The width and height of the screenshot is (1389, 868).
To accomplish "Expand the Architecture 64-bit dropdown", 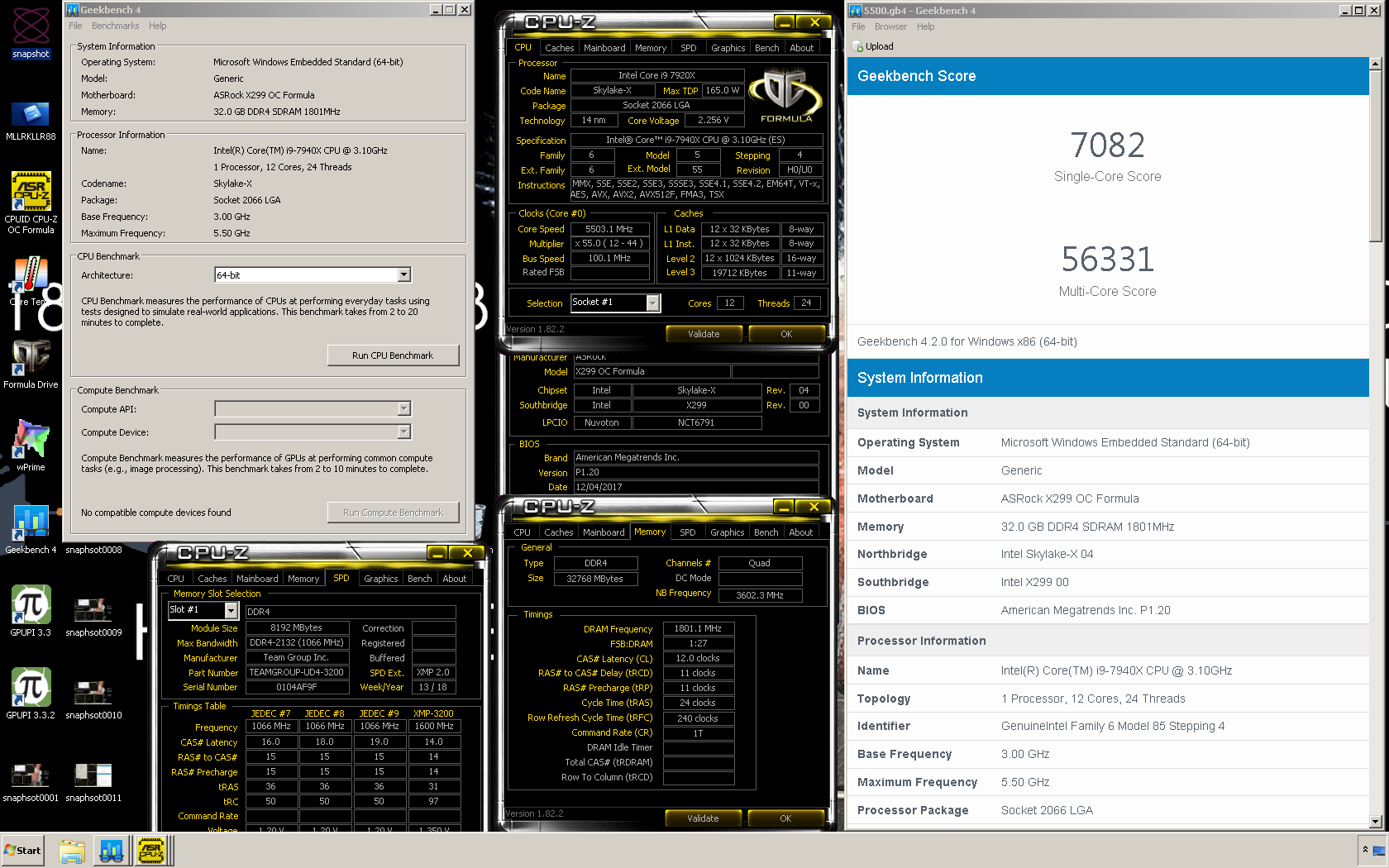I will (403, 274).
